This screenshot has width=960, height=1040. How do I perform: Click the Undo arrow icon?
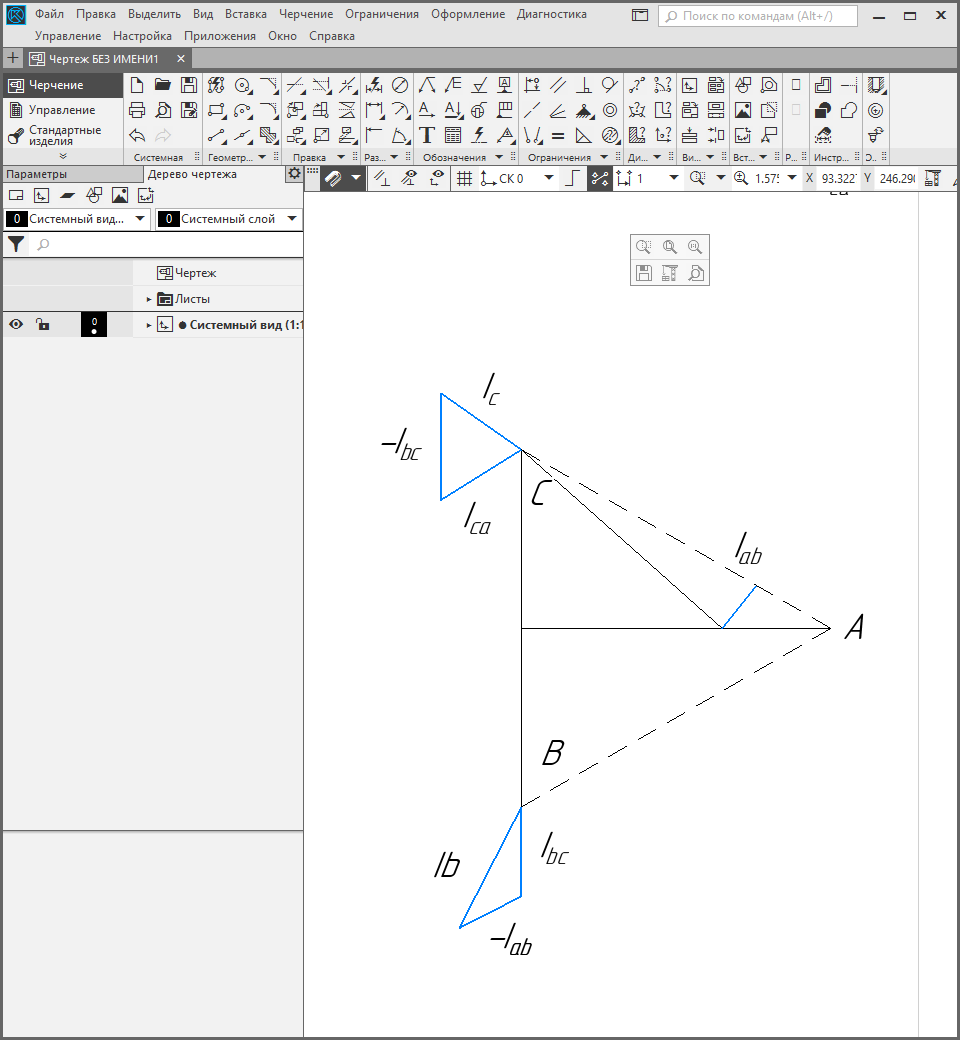coord(138,135)
